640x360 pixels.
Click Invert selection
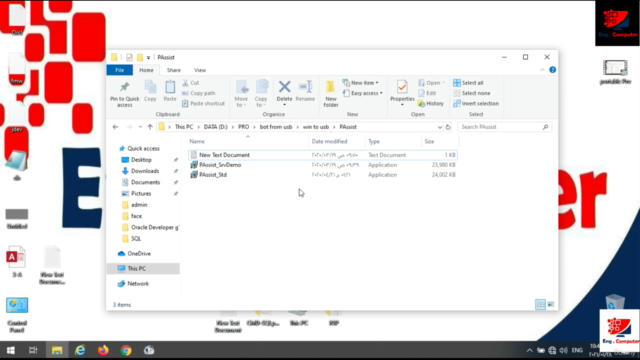click(x=476, y=104)
